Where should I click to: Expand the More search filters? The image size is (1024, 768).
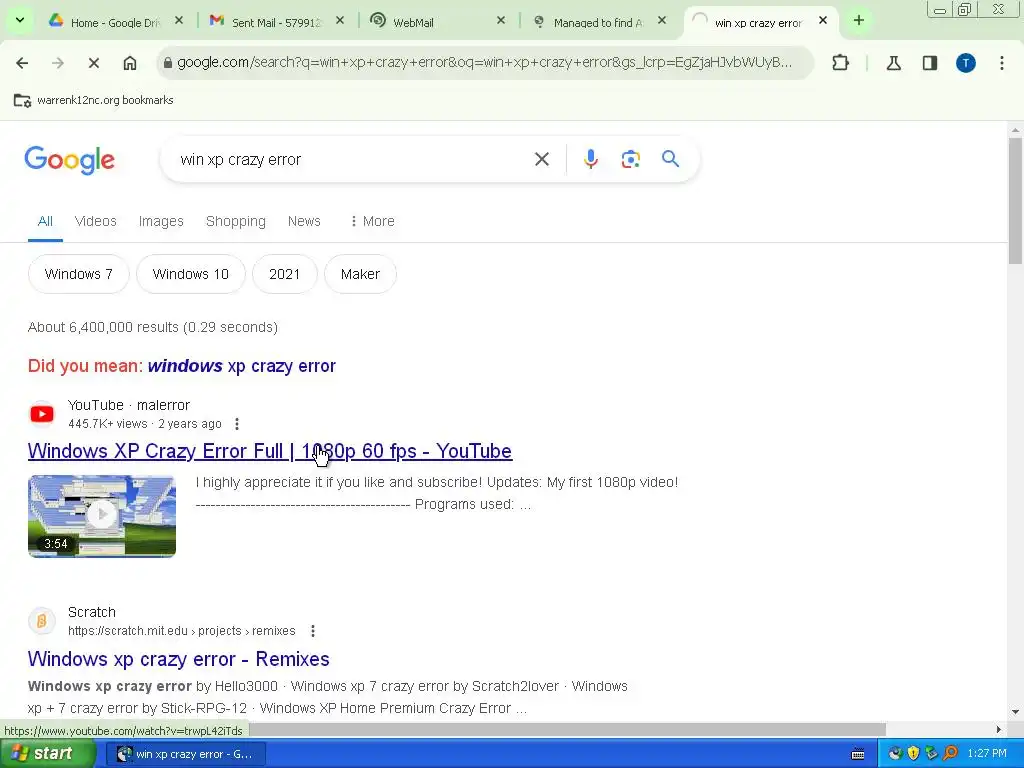coord(372,221)
